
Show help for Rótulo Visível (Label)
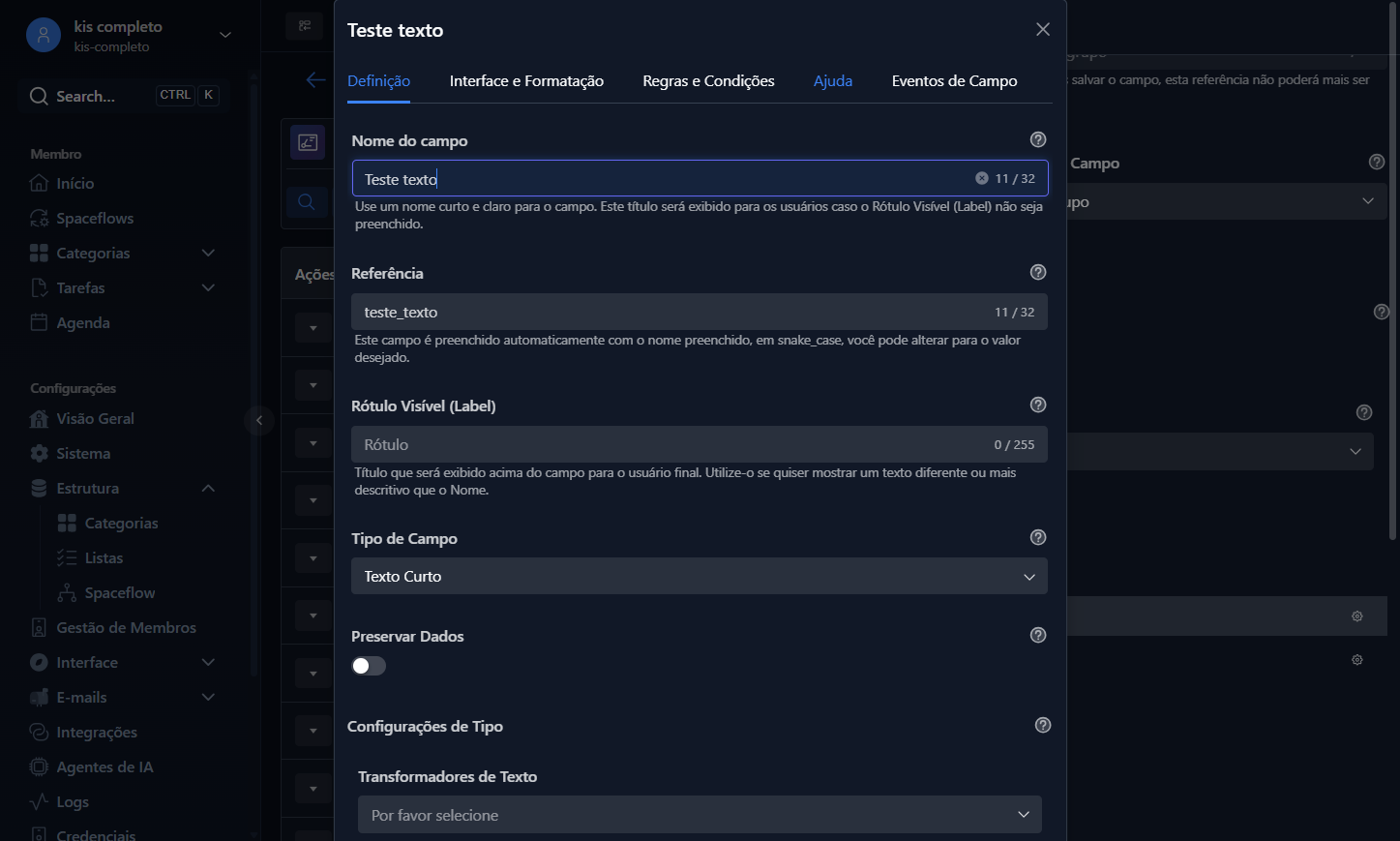tap(1038, 405)
